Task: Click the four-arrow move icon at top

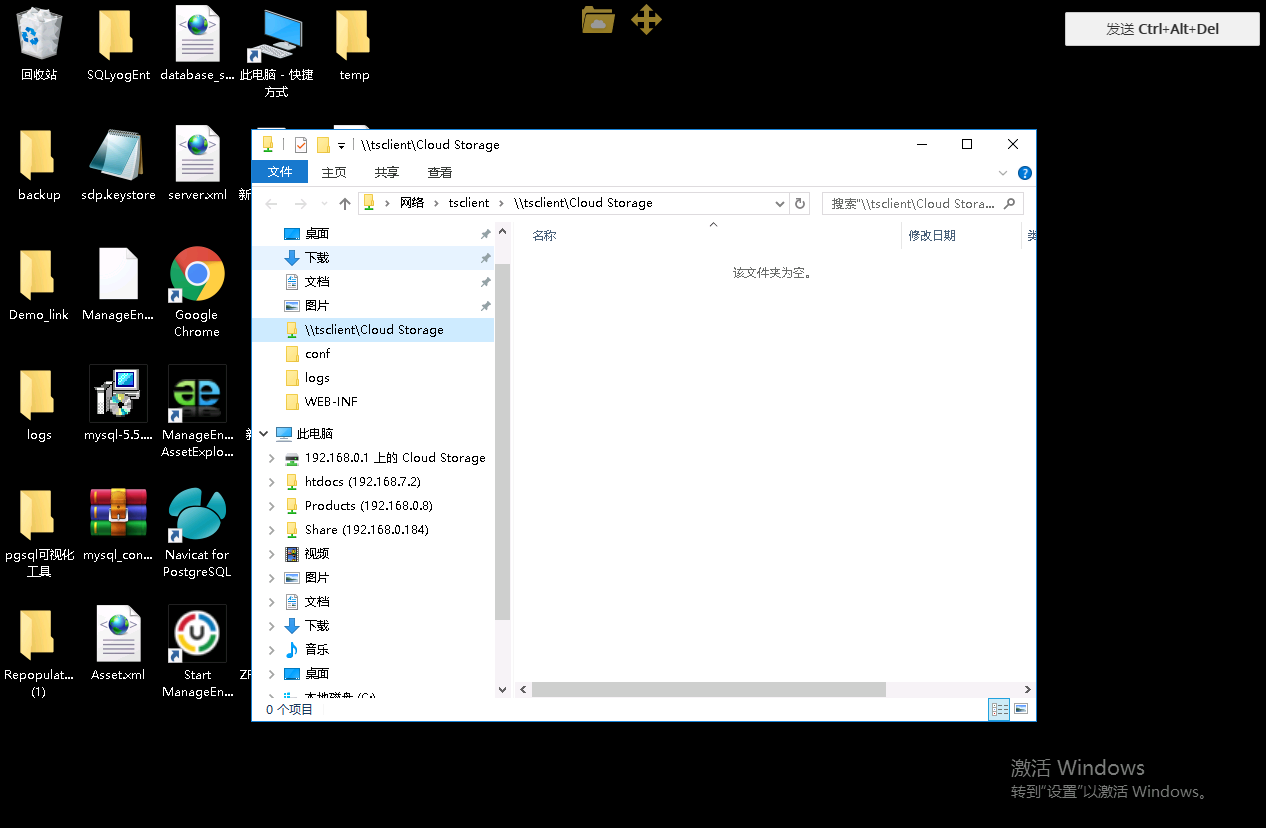Action: pyautogui.click(x=646, y=19)
